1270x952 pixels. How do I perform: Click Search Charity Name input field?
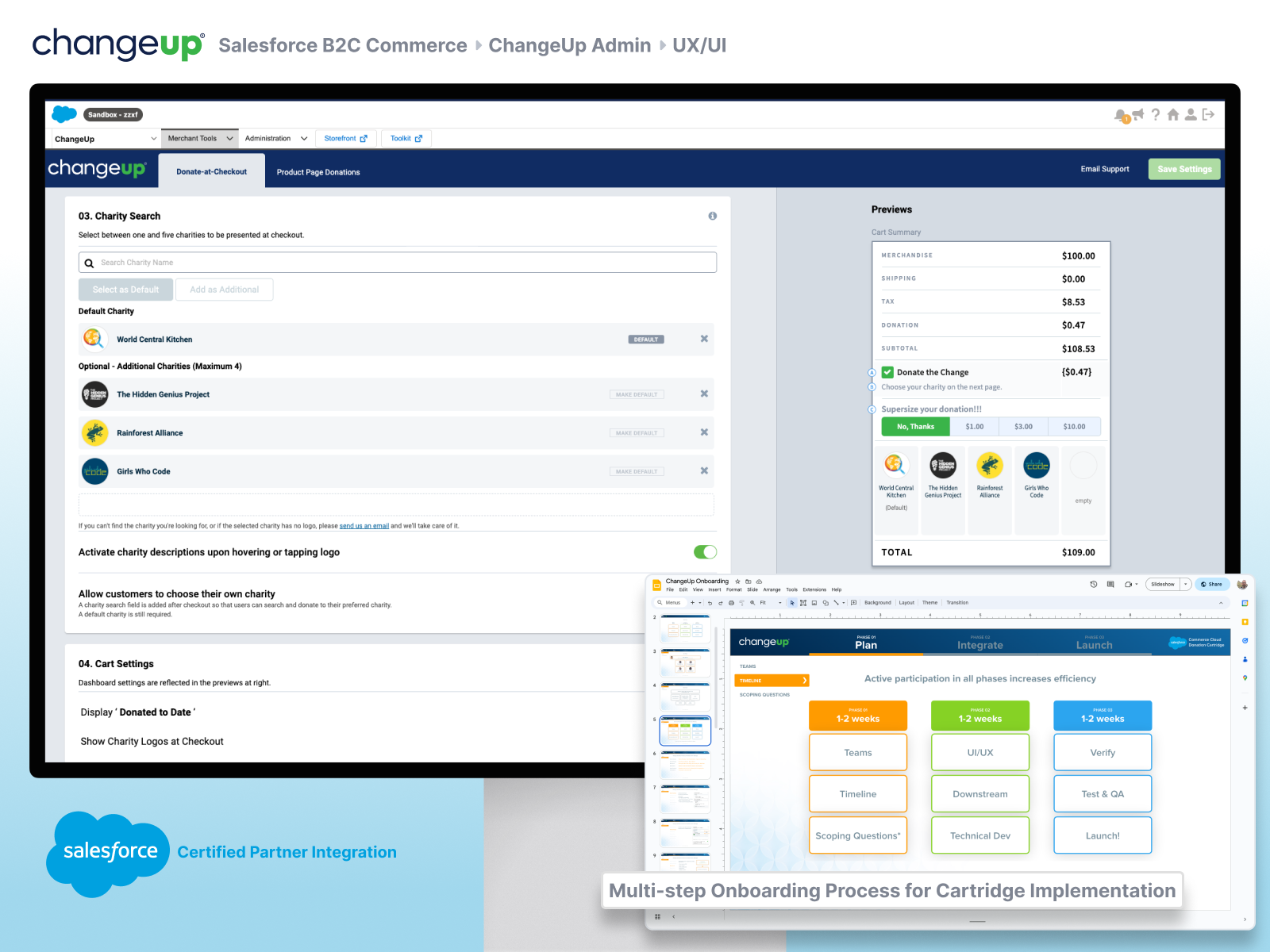click(x=398, y=263)
